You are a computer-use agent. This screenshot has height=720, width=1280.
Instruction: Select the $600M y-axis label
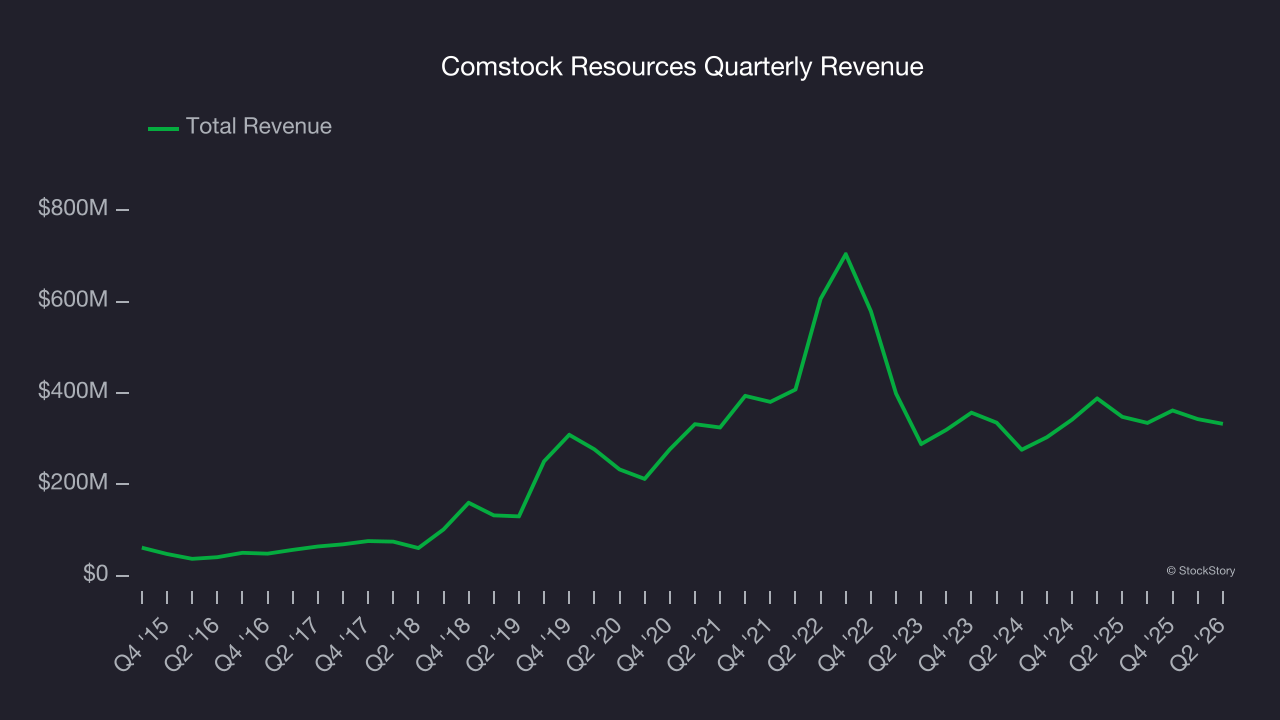(74, 300)
